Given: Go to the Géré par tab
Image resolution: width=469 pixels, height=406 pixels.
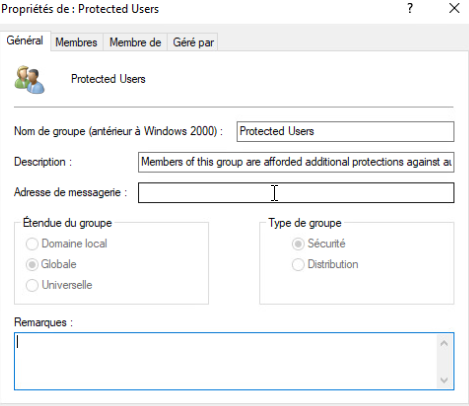Looking at the screenshot, I should pos(193,42).
